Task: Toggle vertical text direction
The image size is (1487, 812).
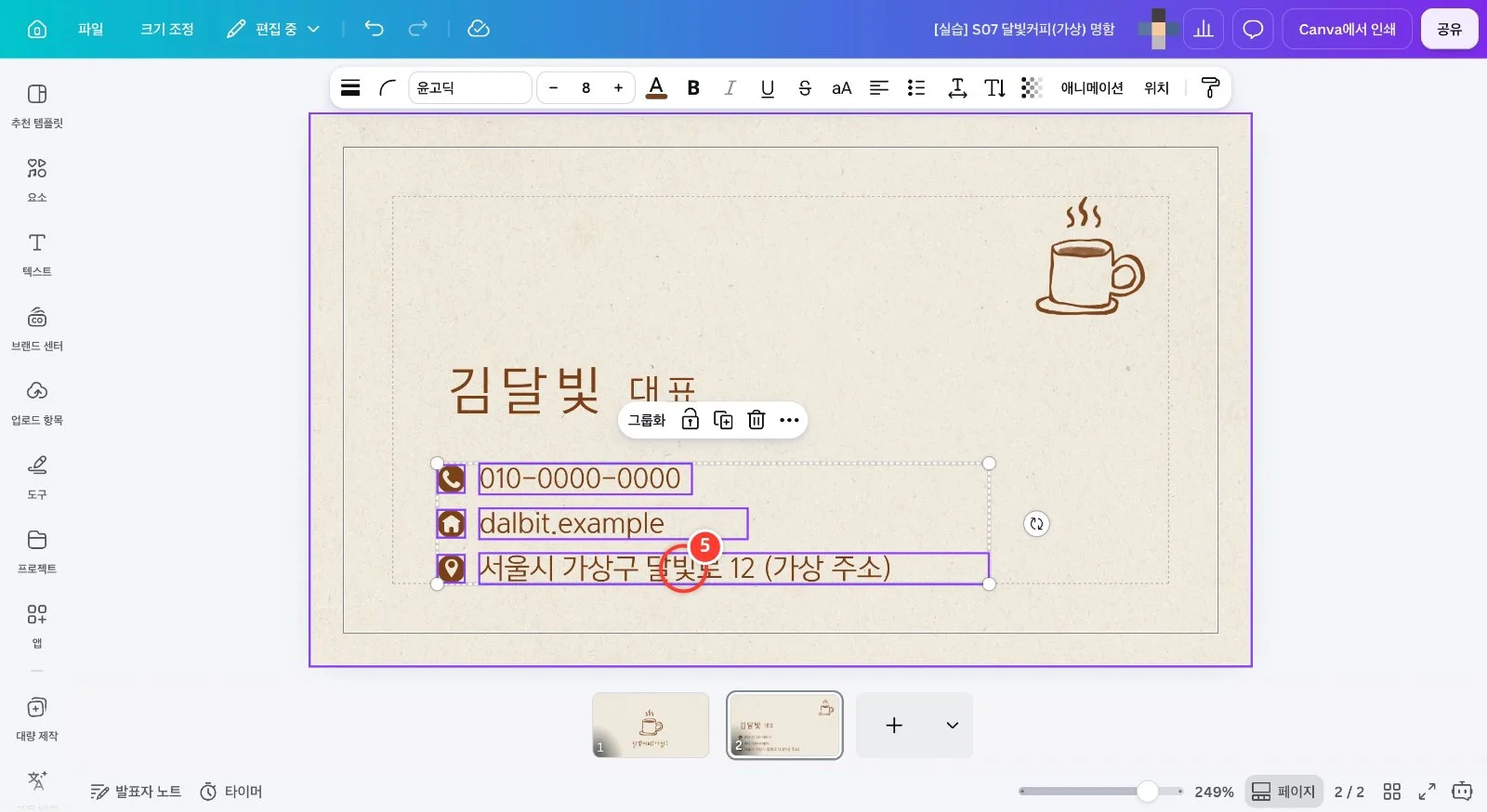Action: coord(994,87)
